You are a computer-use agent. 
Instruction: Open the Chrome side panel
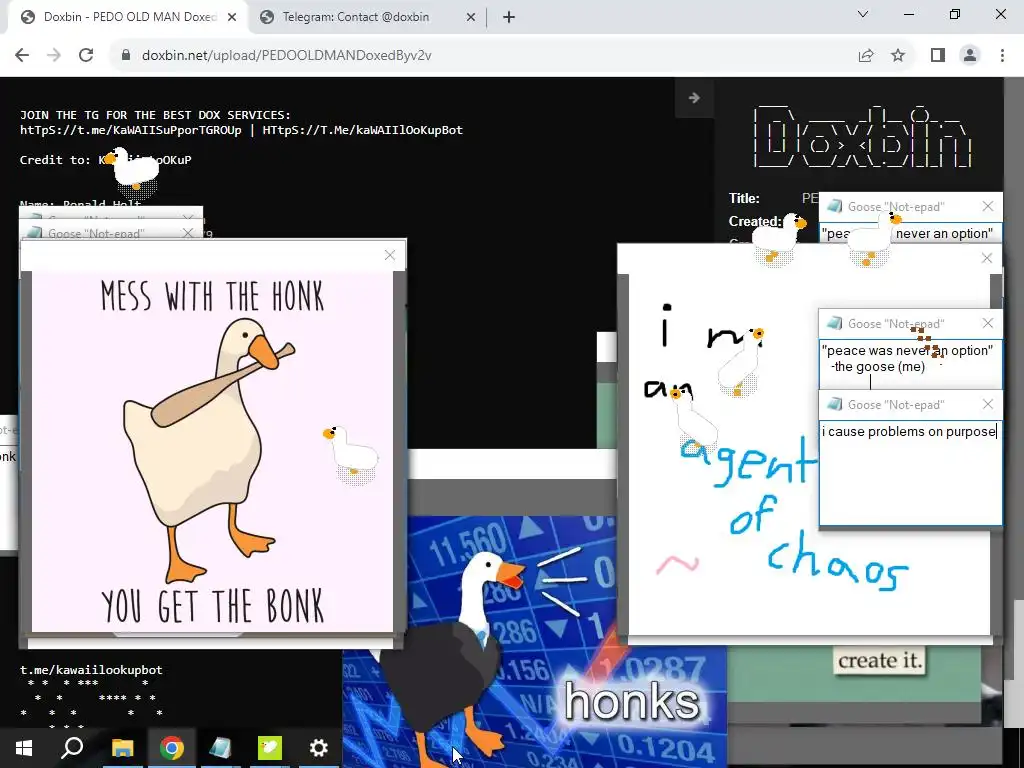pos(938,56)
